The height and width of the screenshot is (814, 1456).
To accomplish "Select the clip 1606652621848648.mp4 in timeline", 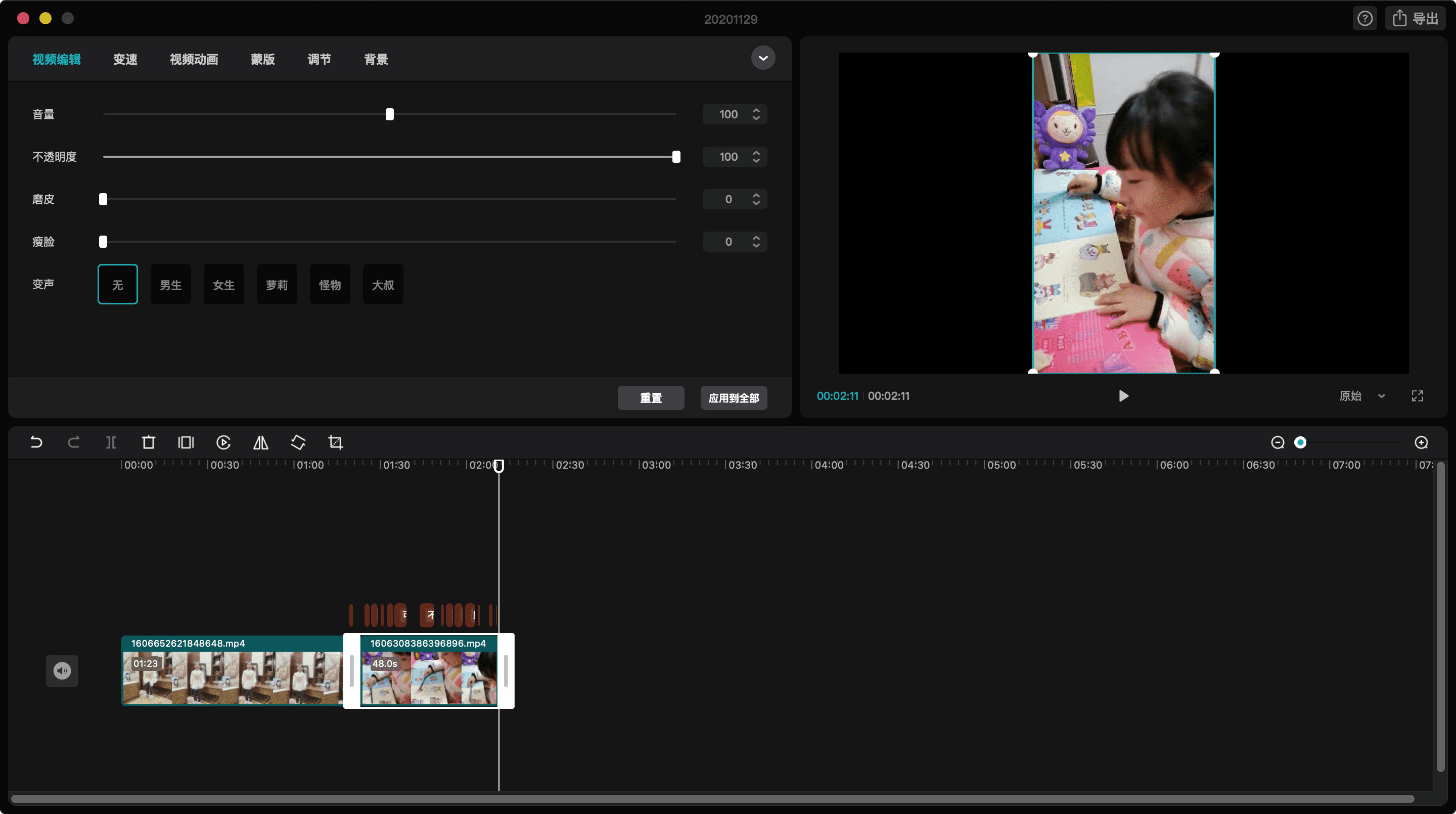I will click(x=233, y=670).
